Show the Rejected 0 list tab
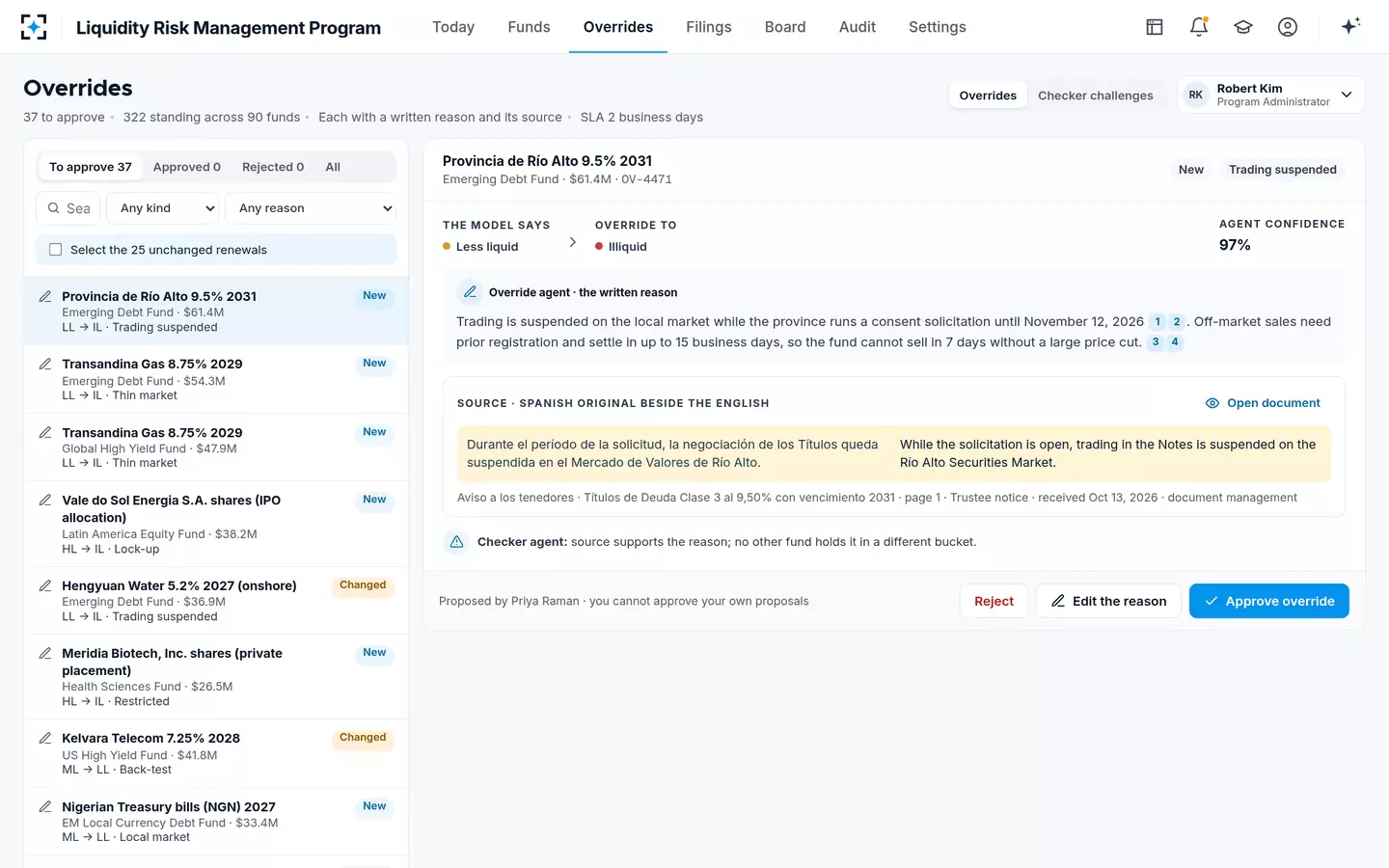This screenshot has height=868, width=1389. (273, 167)
